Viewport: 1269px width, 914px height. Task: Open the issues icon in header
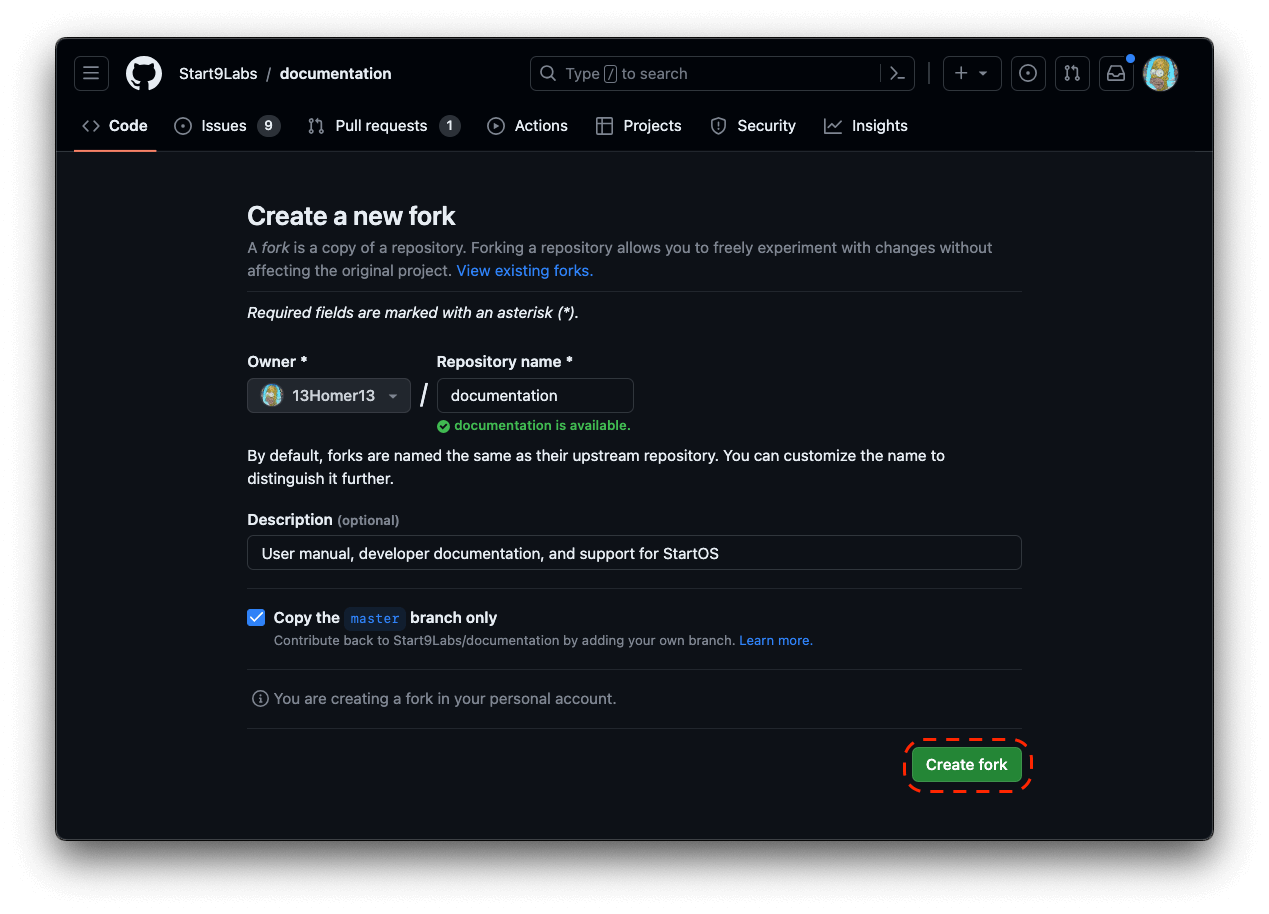pyautogui.click(x=1028, y=74)
